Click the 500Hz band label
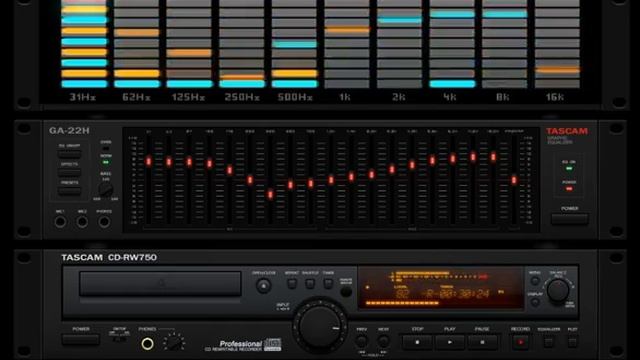The image size is (640, 360). coord(295,97)
